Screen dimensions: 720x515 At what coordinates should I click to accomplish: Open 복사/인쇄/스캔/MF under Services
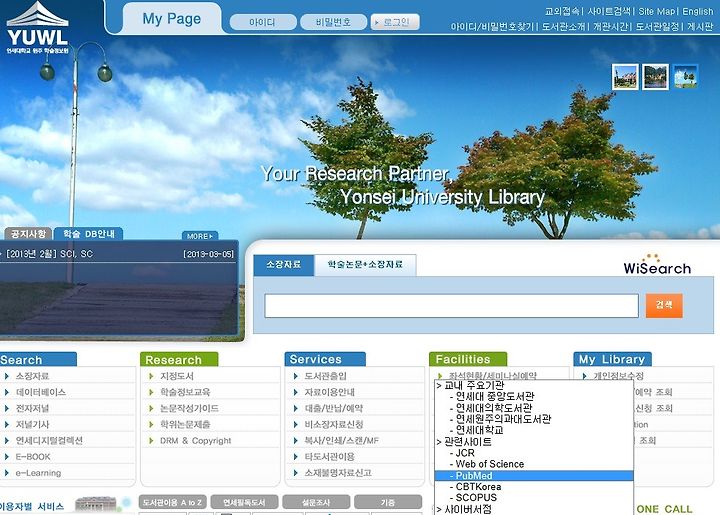pos(342,441)
